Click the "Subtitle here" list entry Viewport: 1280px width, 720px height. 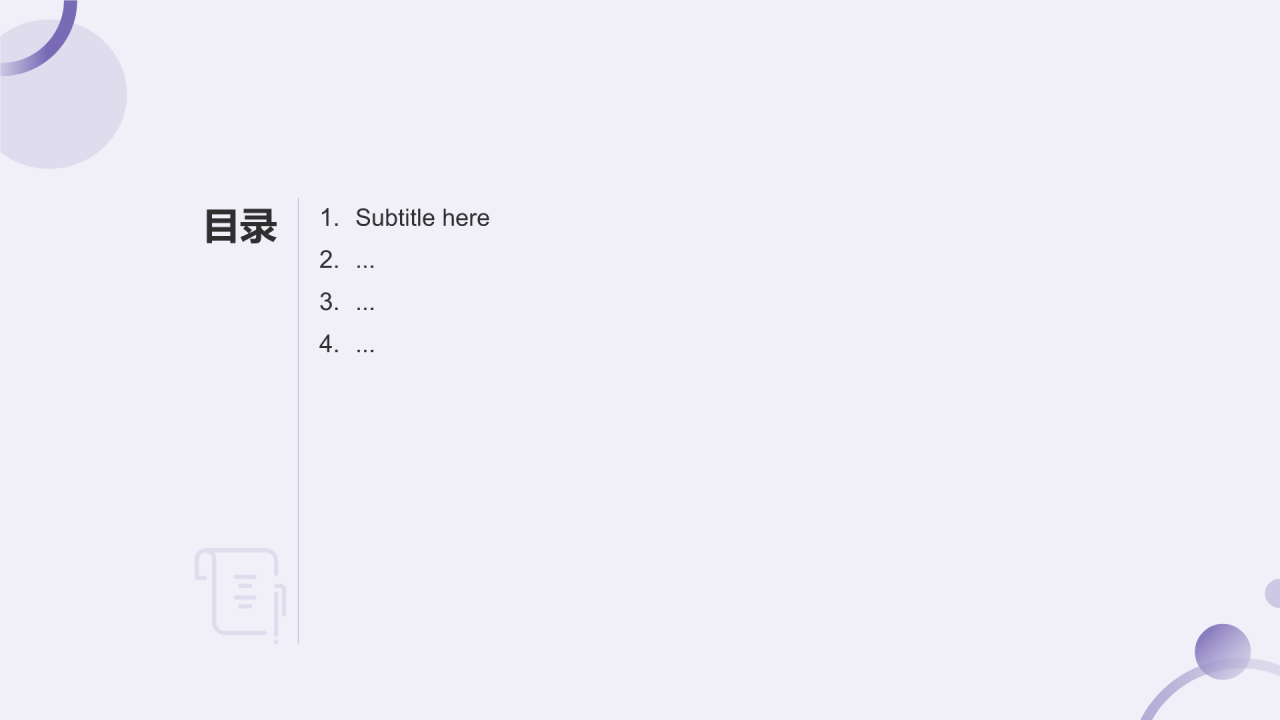point(422,218)
